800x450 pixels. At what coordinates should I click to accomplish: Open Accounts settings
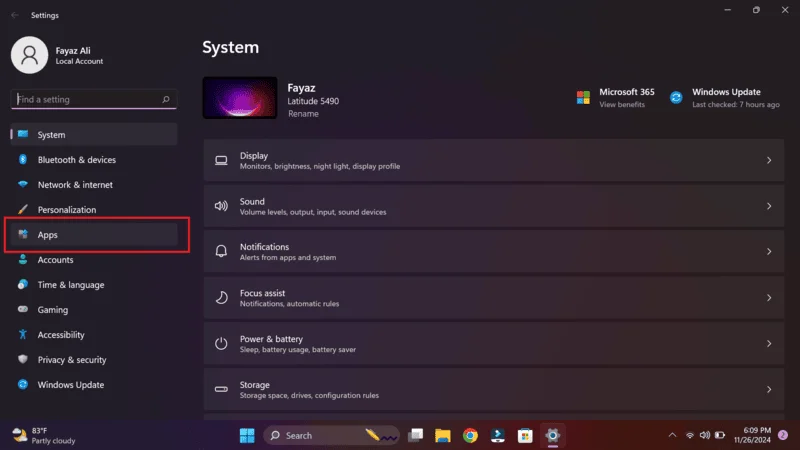click(94, 260)
